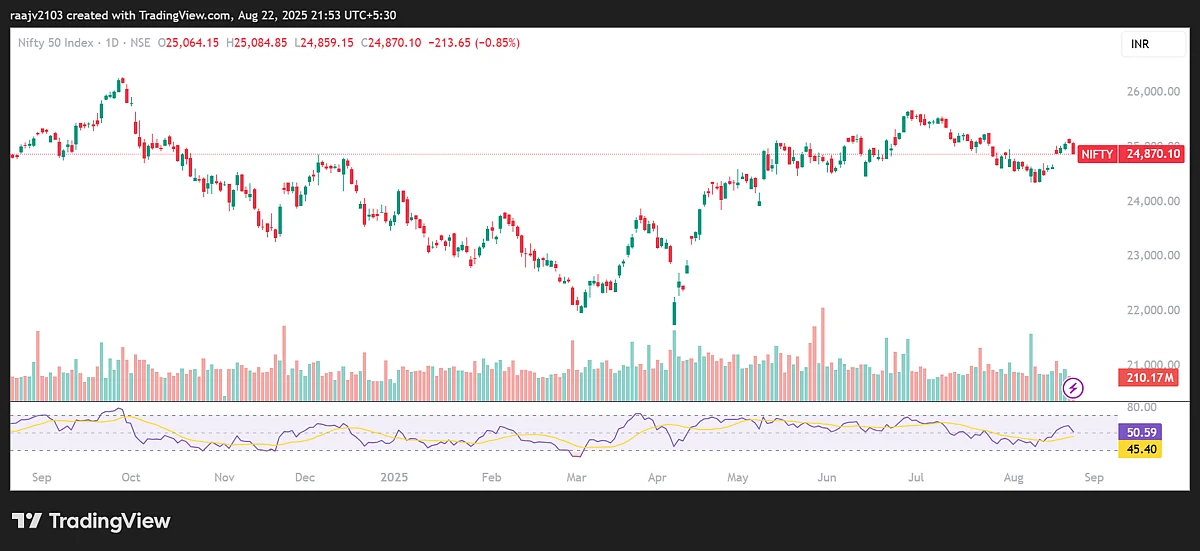Click the Jun label on time axis
This screenshot has width=1200, height=551.
827,479
